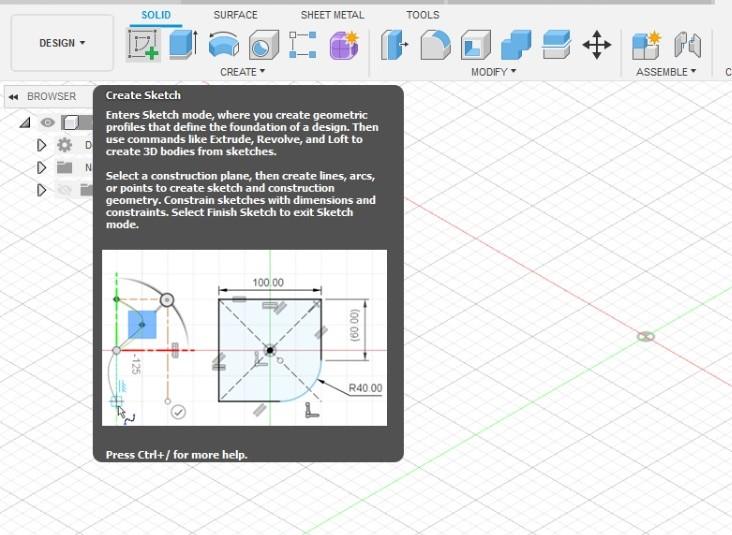Click the sketch preview image in tooltip
This screenshot has width=732, height=535.
[x=244, y=338]
